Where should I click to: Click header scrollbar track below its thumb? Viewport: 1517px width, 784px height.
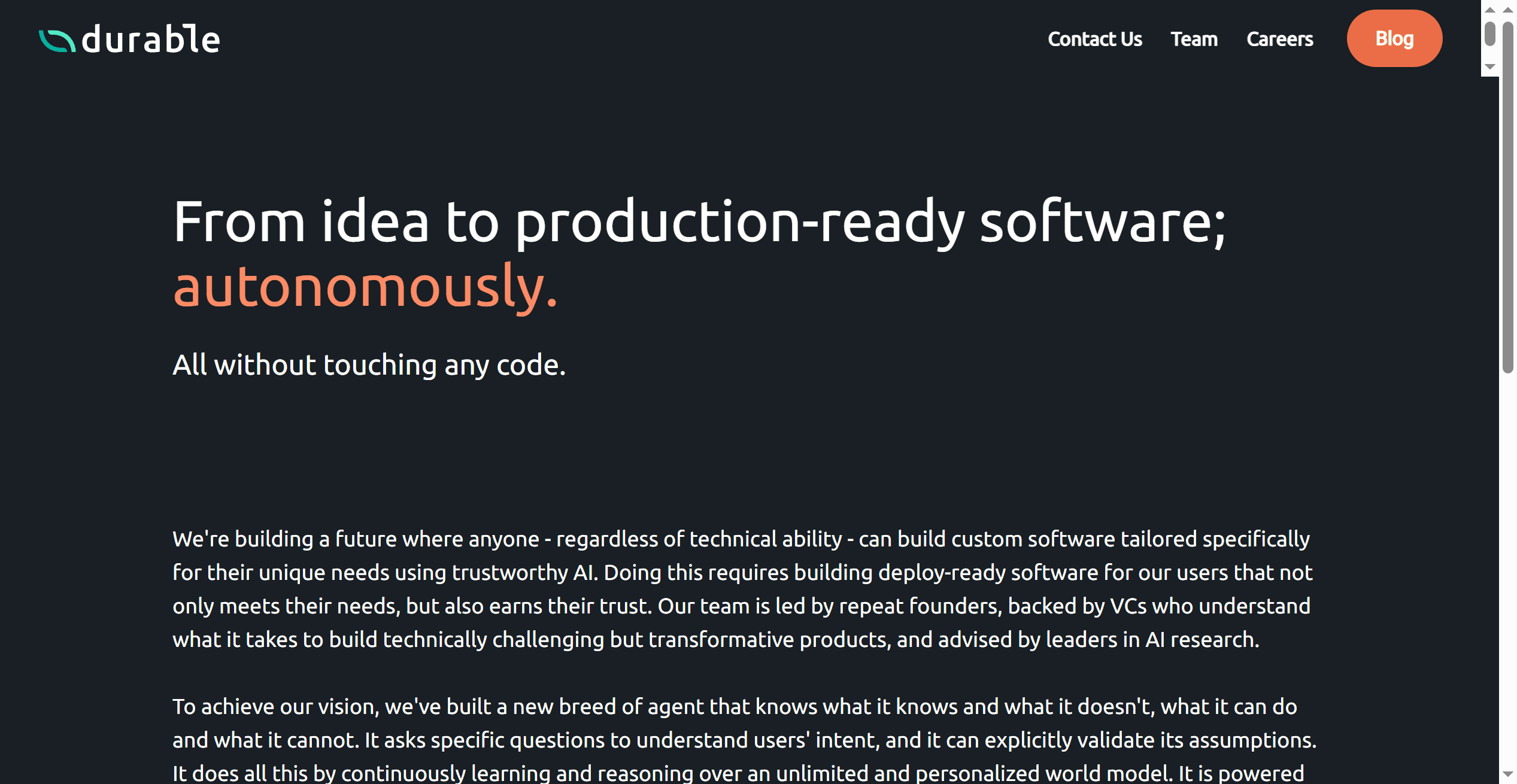coord(1490,54)
